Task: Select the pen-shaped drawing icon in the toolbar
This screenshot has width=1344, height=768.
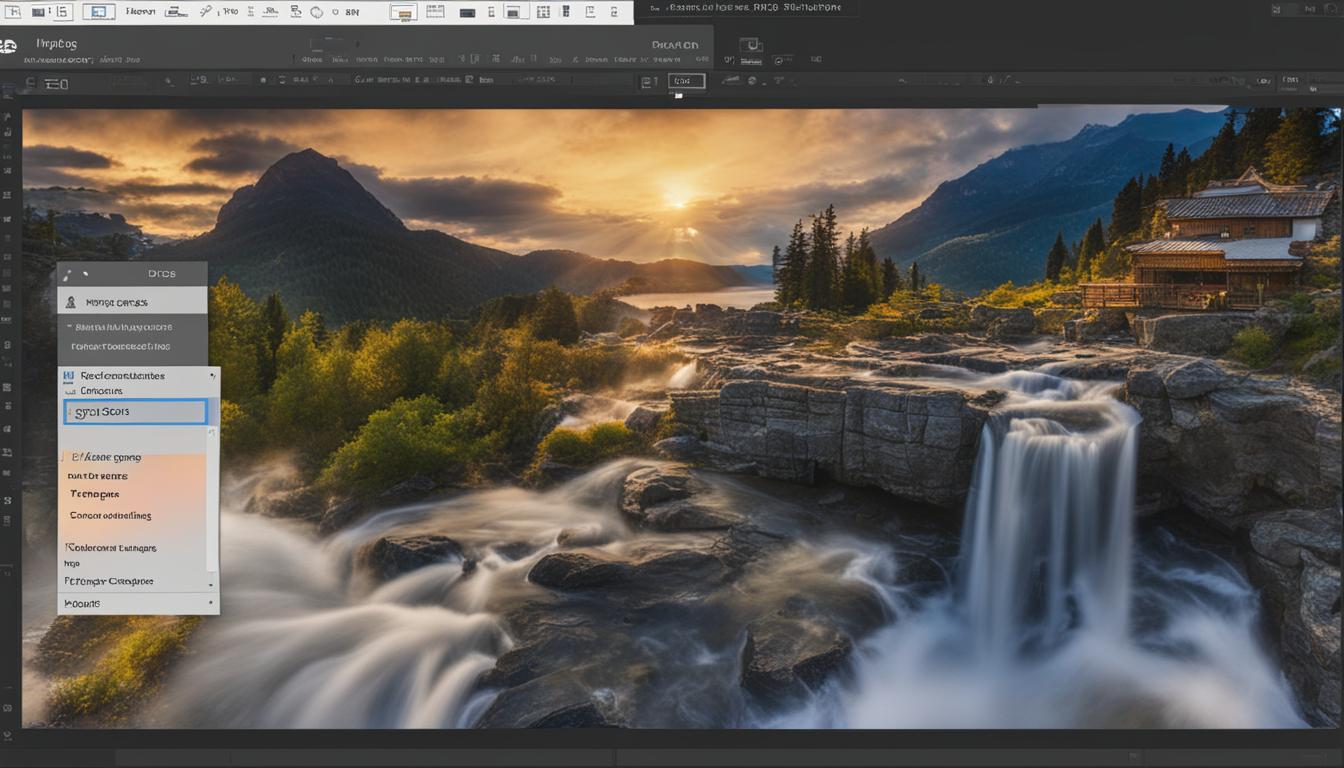Action: (x=204, y=11)
